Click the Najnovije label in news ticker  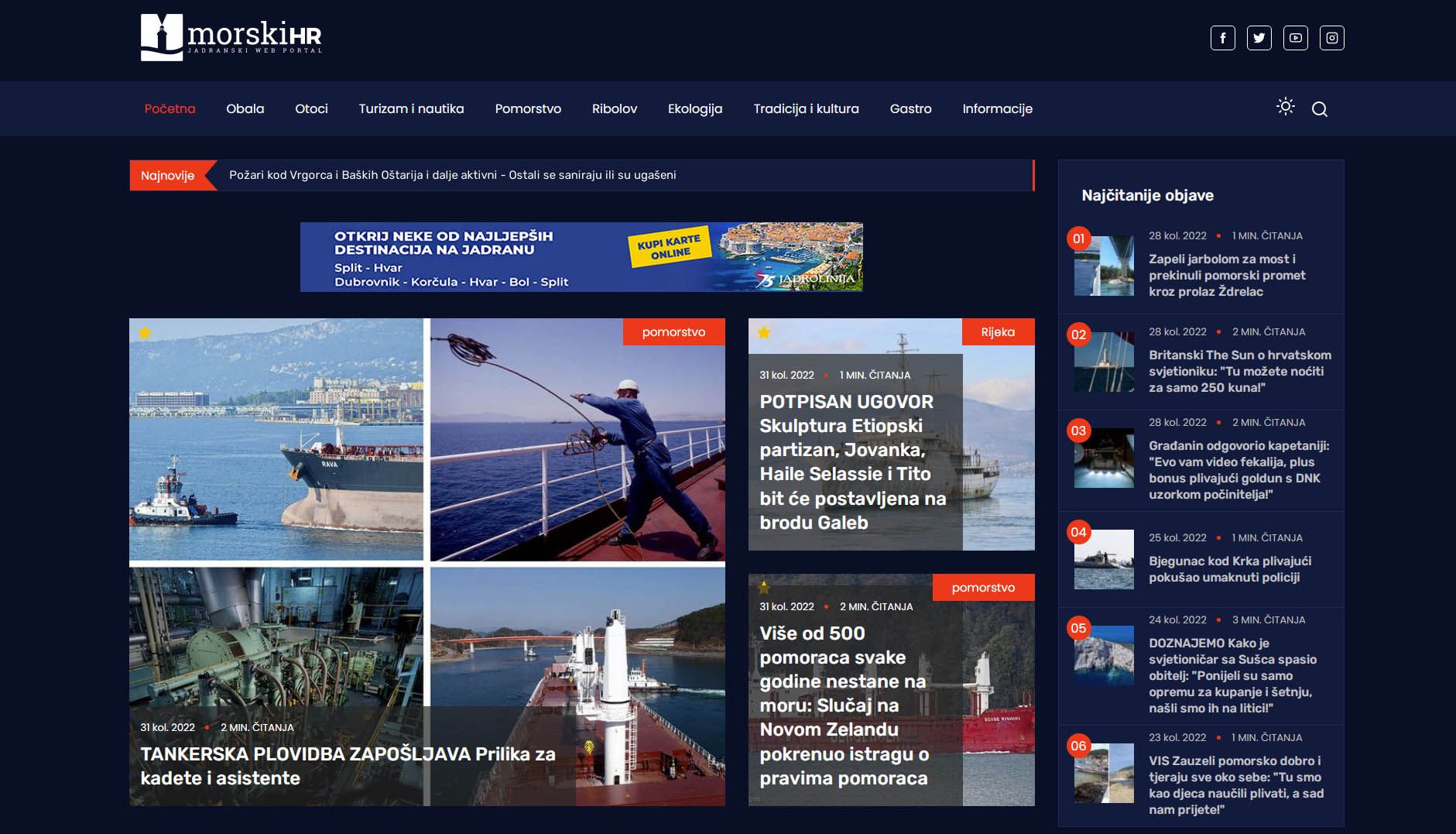pyautogui.click(x=167, y=176)
